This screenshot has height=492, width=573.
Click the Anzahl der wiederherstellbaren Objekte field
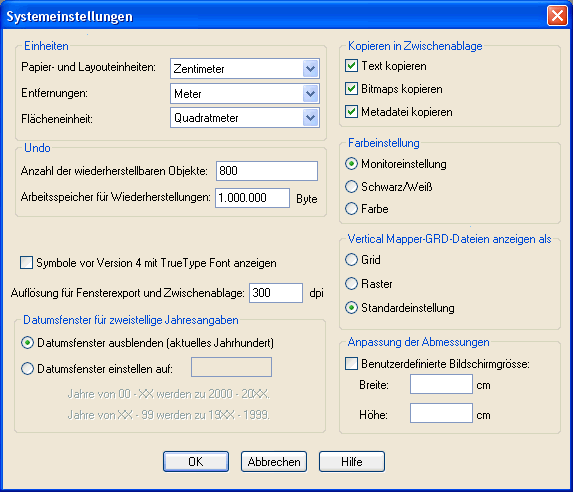point(267,171)
